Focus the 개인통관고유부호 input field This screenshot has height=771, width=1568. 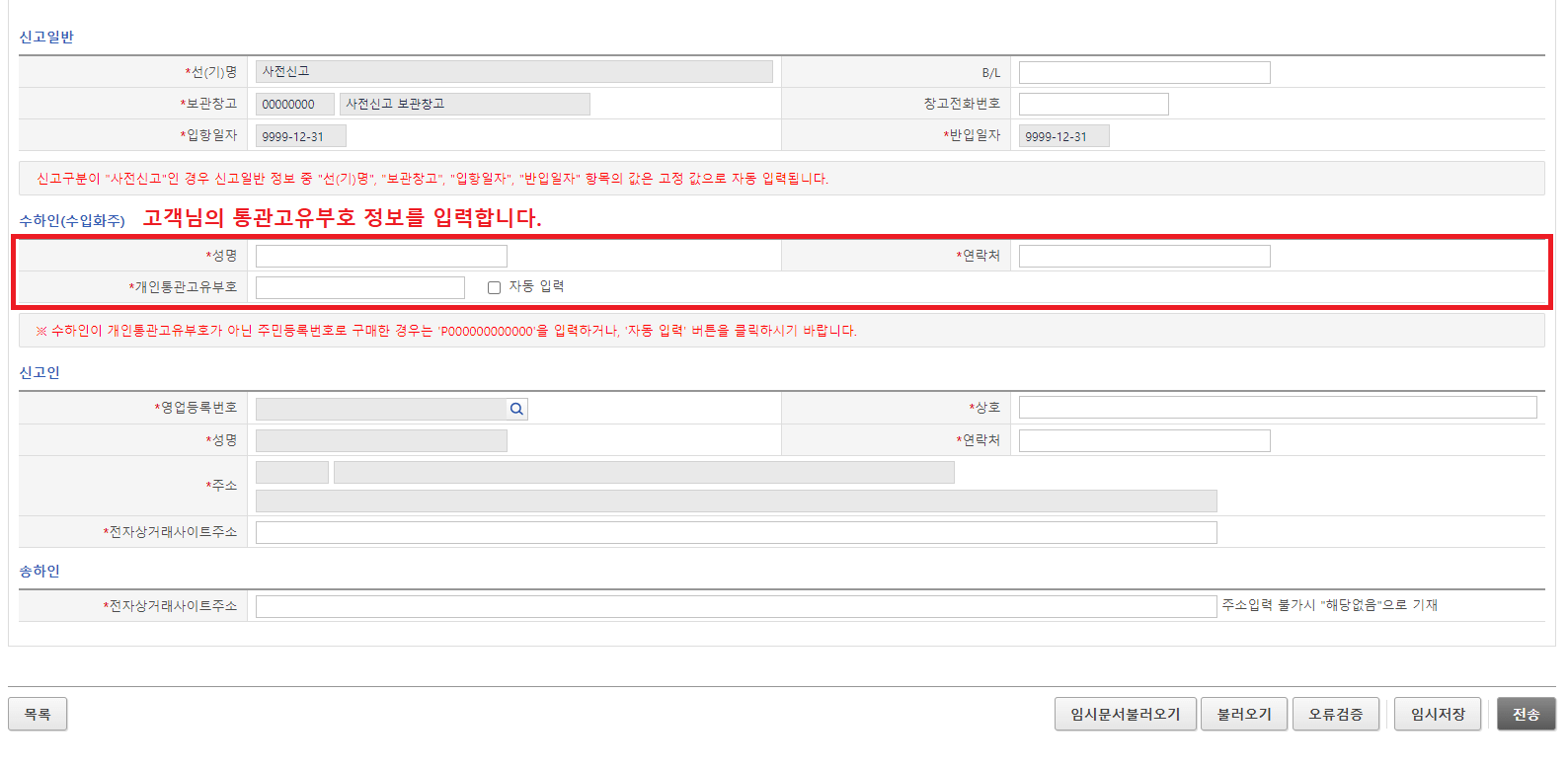tap(360, 287)
